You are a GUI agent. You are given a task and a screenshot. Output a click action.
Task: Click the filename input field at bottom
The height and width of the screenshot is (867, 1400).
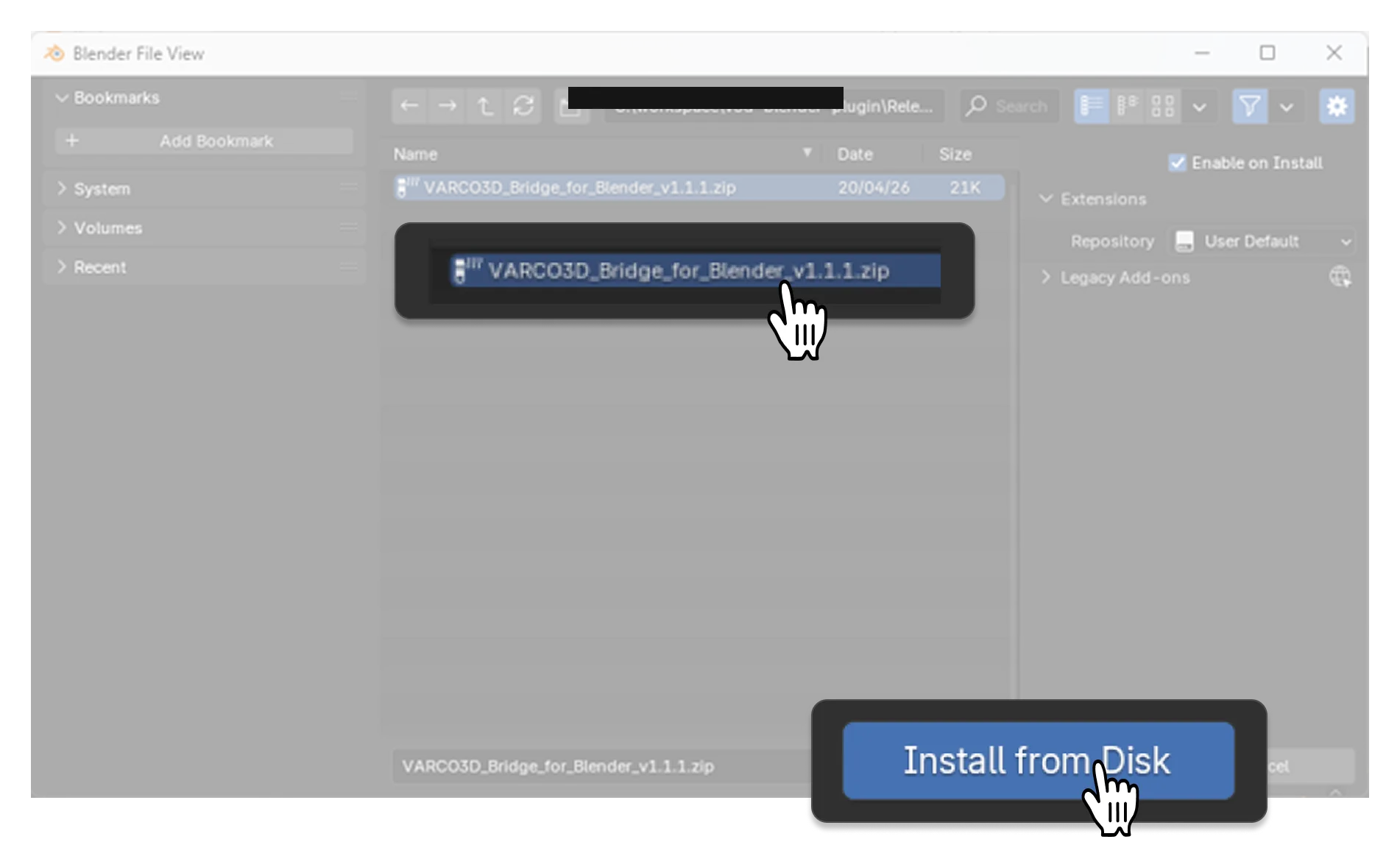click(601, 766)
